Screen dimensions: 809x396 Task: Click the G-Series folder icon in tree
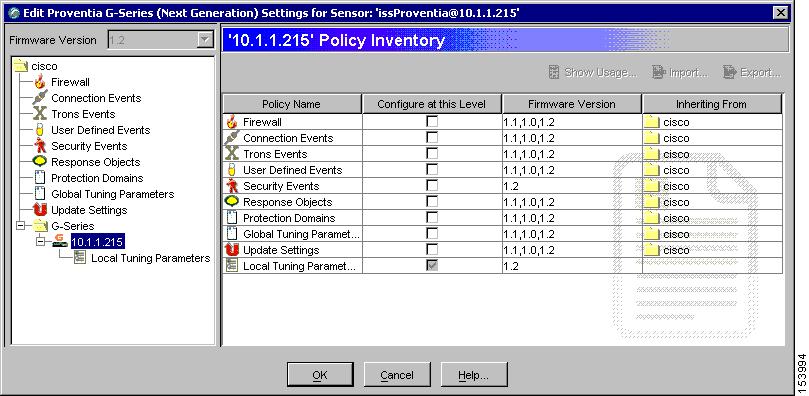40,225
